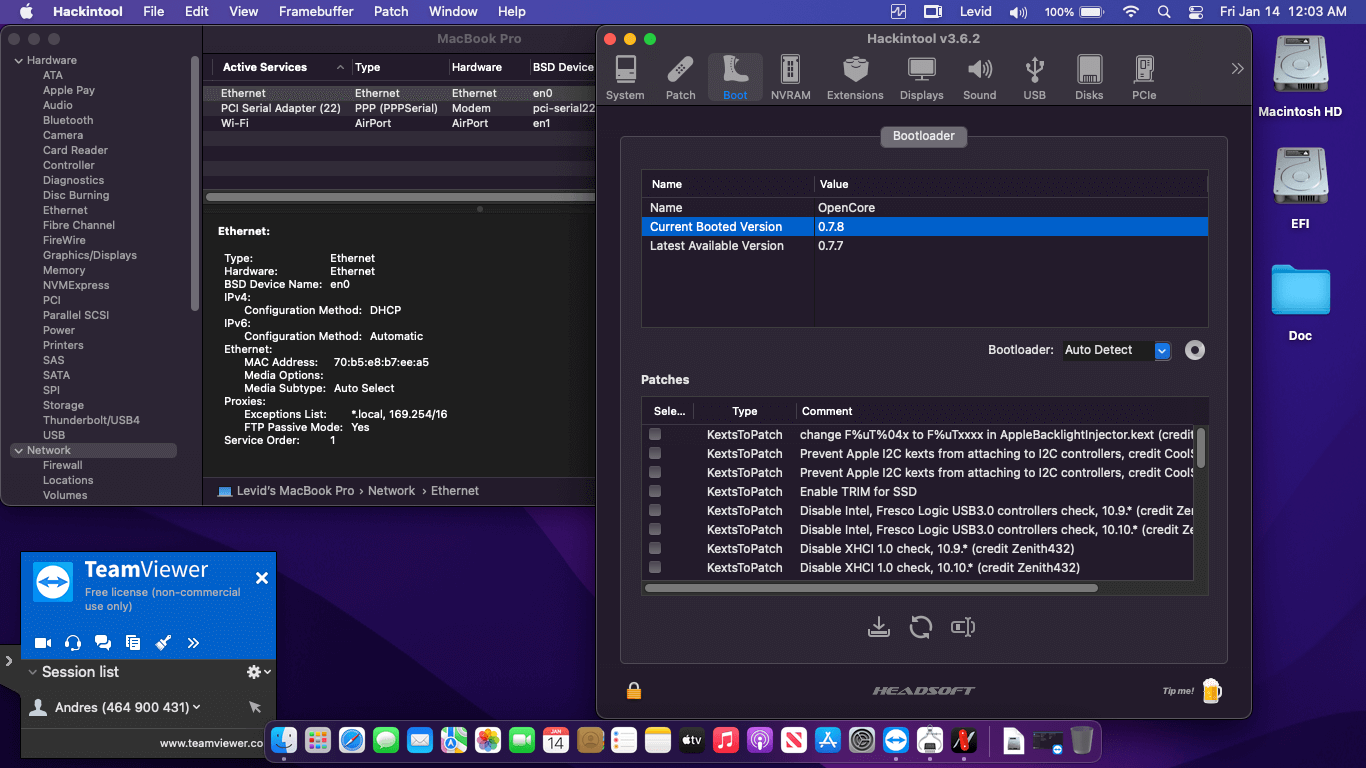Screen dimensions: 1366x768
Task: Toggle checkbox for Disable XHCI 1.0 check 10.9
Action: click(655, 548)
